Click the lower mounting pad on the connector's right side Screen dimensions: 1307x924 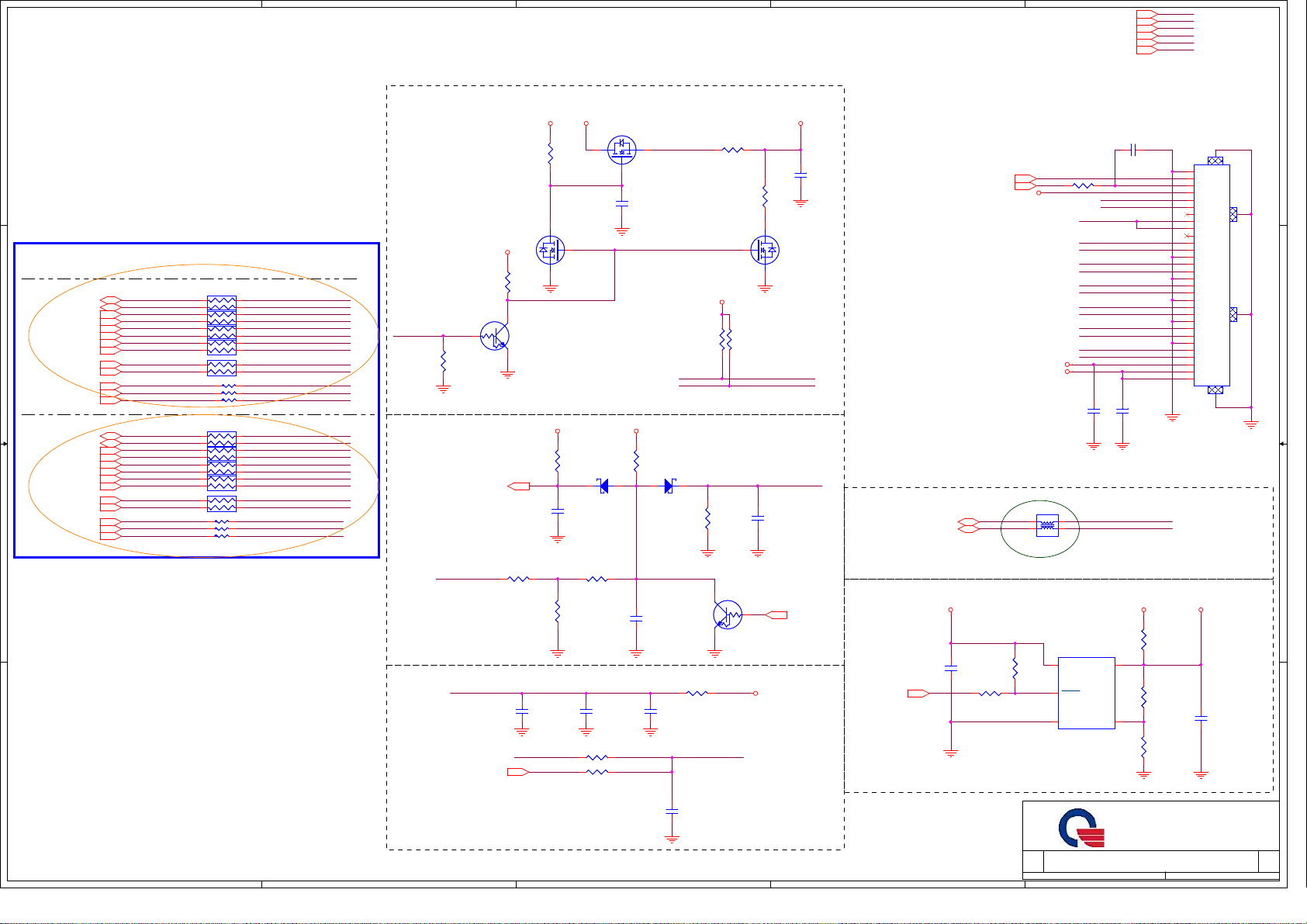pyautogui.click(x=1233, y=314)
